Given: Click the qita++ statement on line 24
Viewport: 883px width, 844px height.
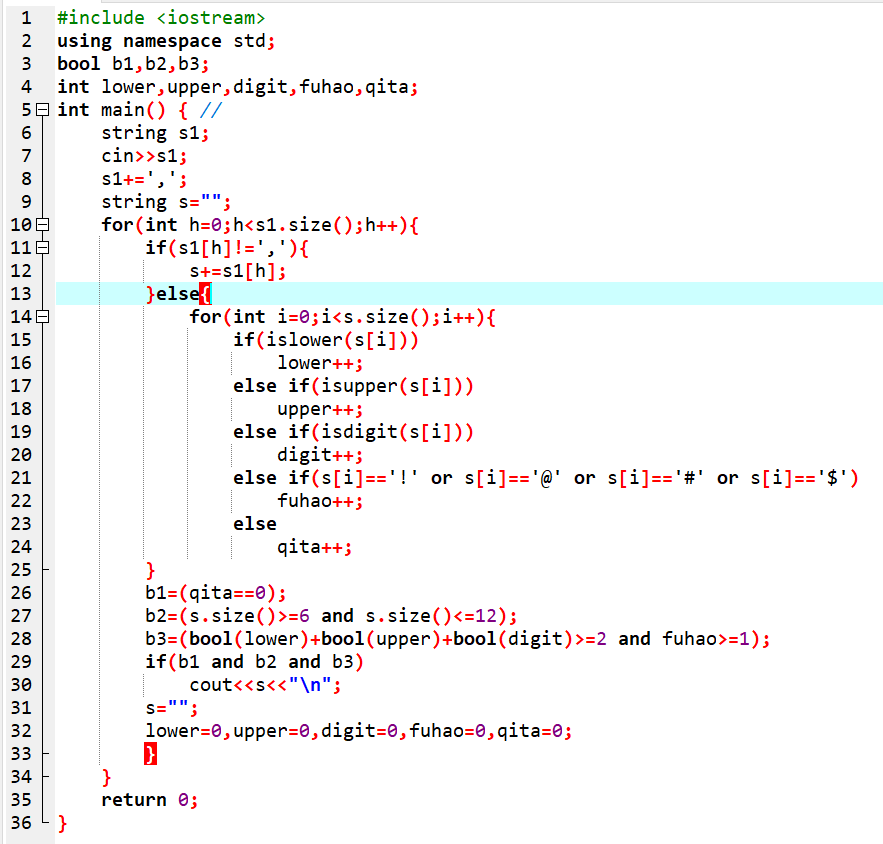Looking at the screenshot, I should tap(314, 547).
